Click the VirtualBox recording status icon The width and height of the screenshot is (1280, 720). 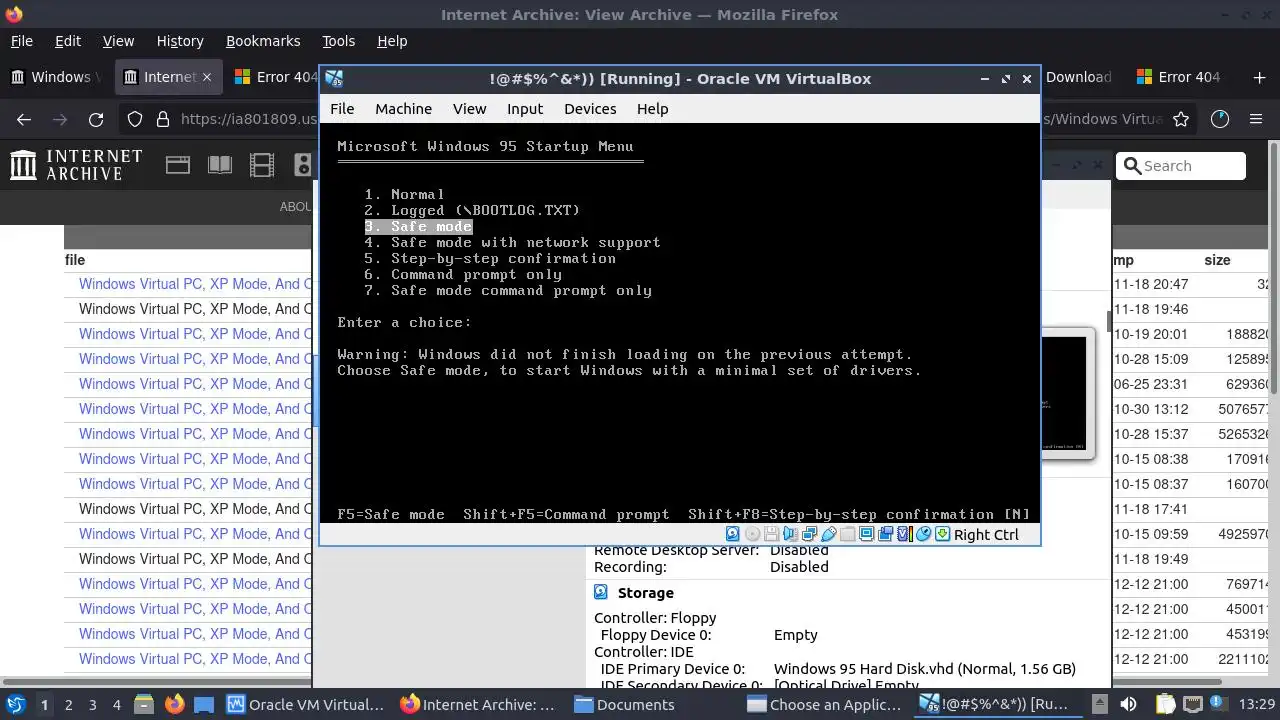[x=886, y=534]
